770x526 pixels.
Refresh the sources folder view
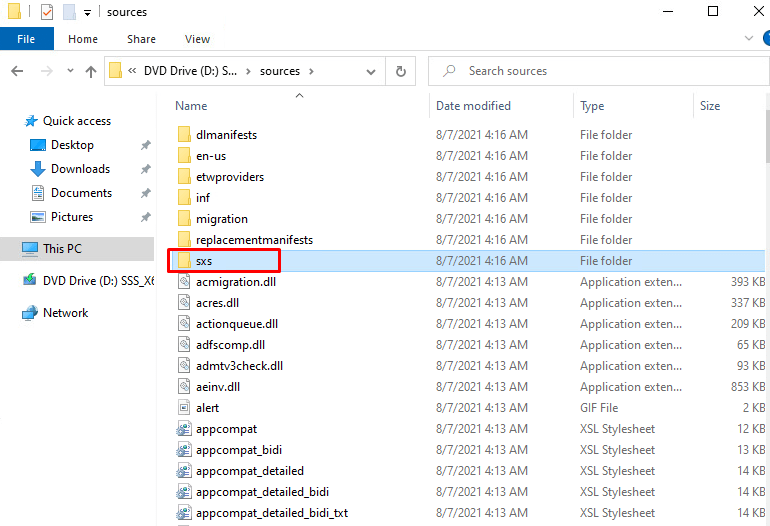pyautogui.click(x=401, y=71)
